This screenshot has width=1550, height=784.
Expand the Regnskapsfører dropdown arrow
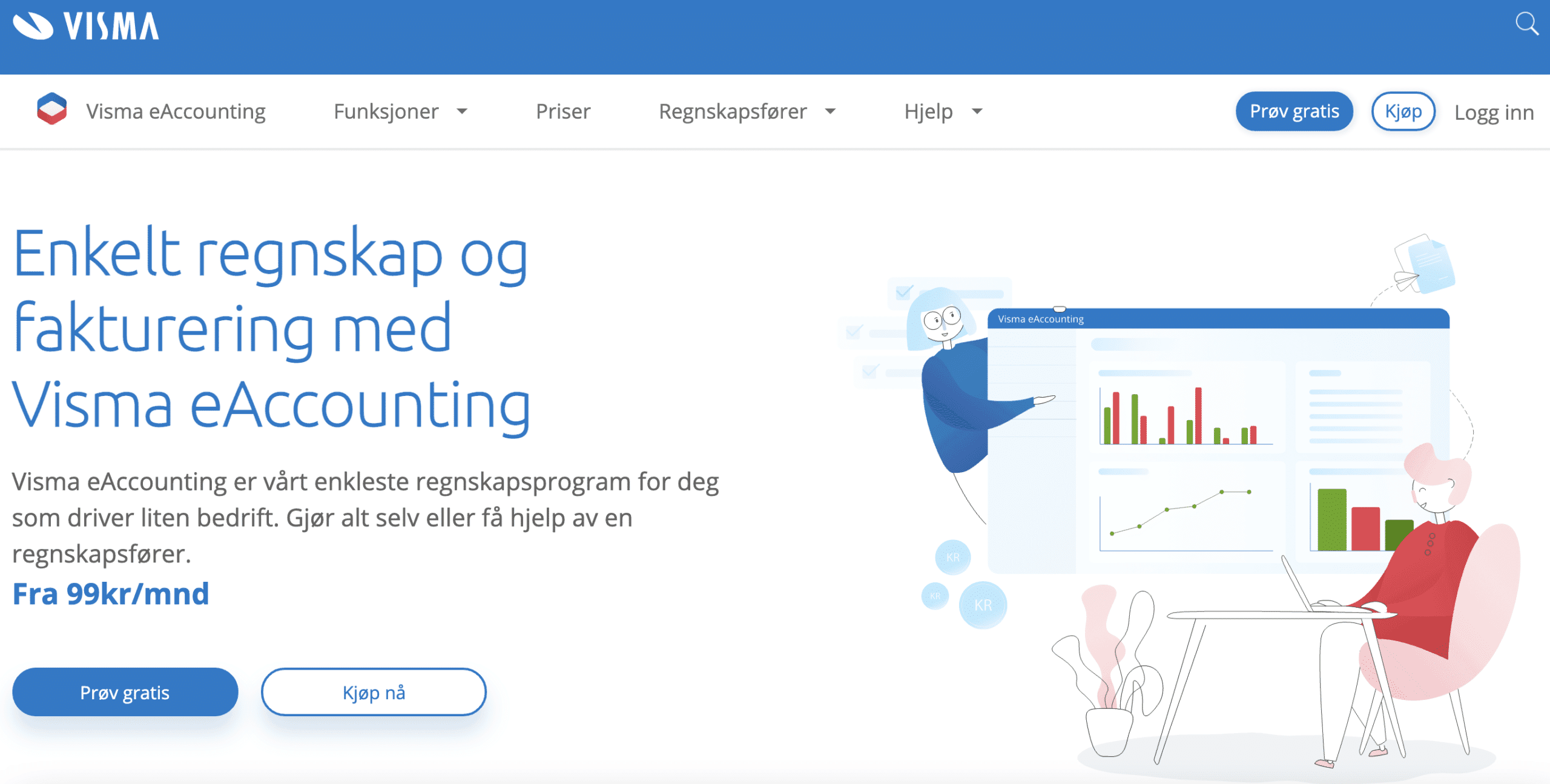[x=831, y=111]
